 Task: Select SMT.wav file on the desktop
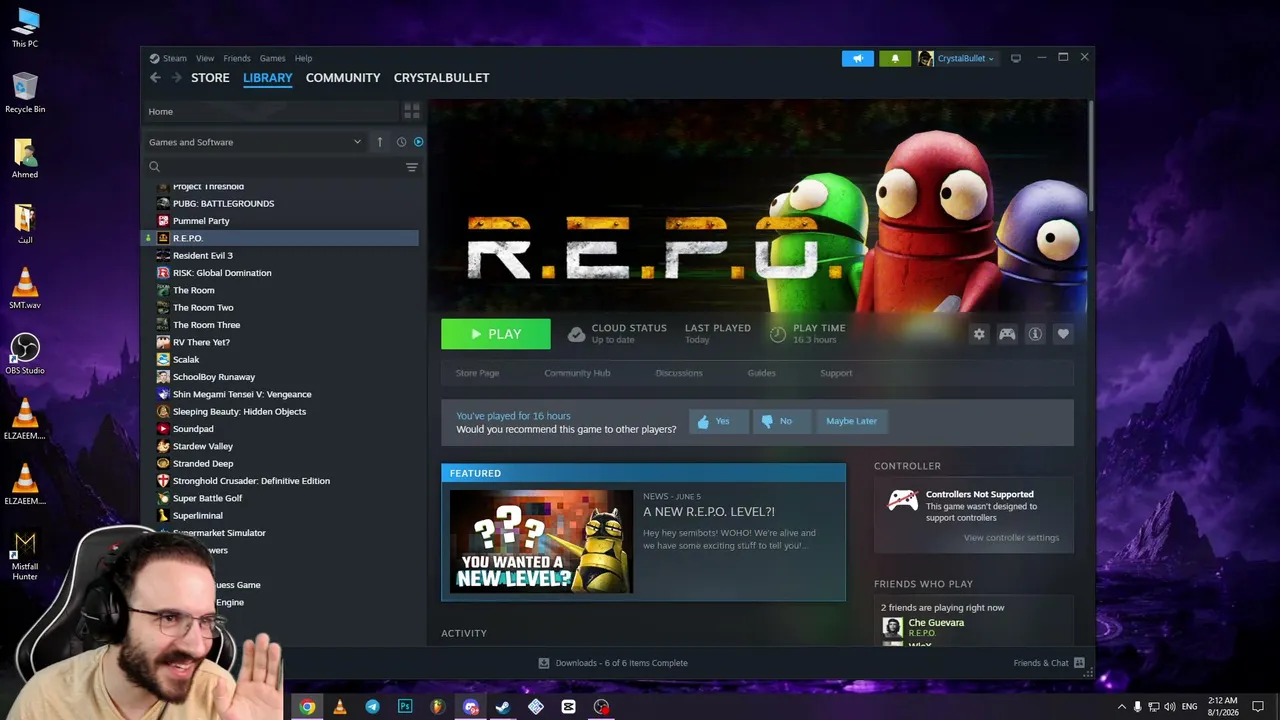[25, 289]
